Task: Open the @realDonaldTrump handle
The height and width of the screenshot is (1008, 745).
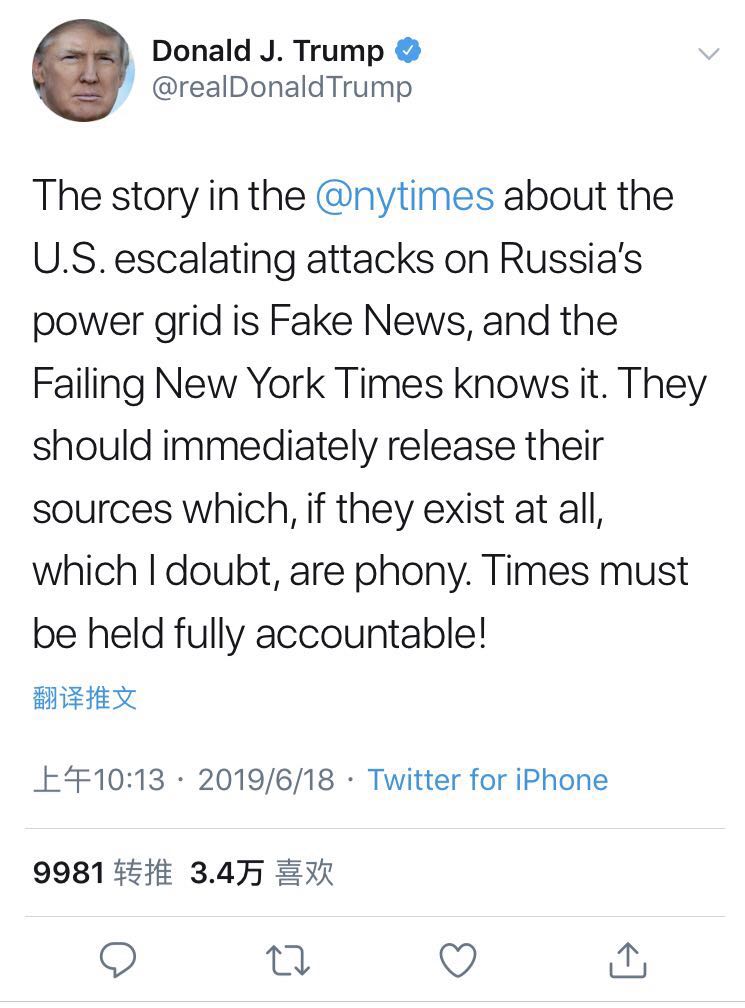Action: tap(281, 87)
